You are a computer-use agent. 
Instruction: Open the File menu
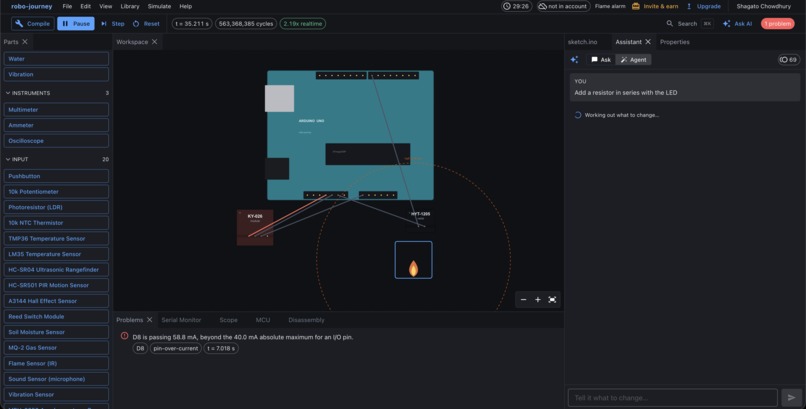67,6
